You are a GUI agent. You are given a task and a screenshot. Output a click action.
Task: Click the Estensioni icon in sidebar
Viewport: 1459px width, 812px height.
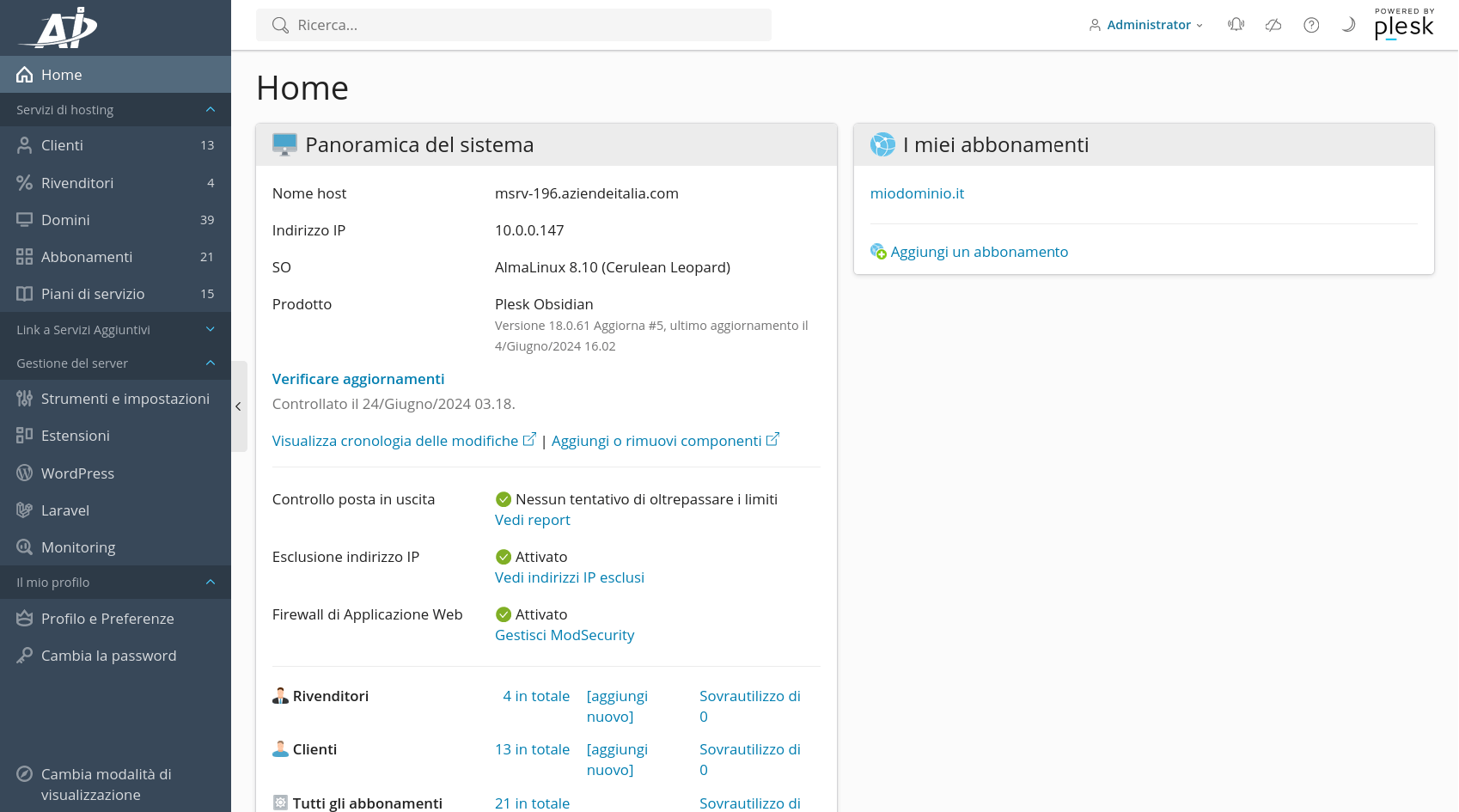tap(24, 436)
